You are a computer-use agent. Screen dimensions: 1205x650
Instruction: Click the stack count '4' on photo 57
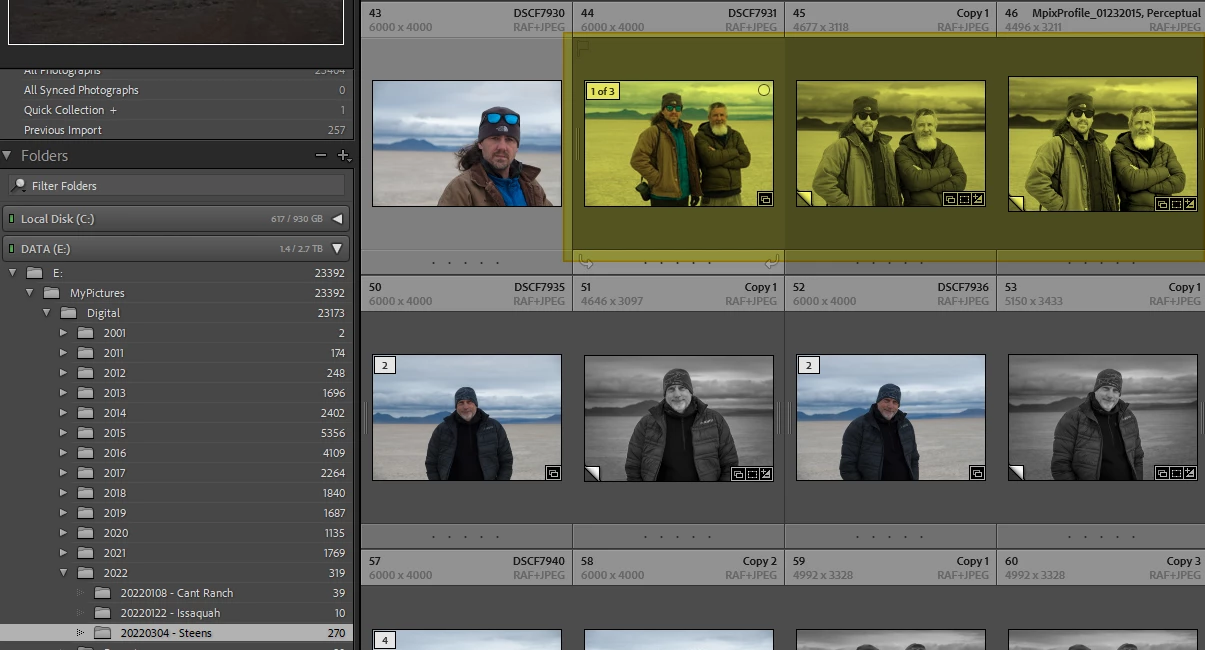[x=383, y=640]
